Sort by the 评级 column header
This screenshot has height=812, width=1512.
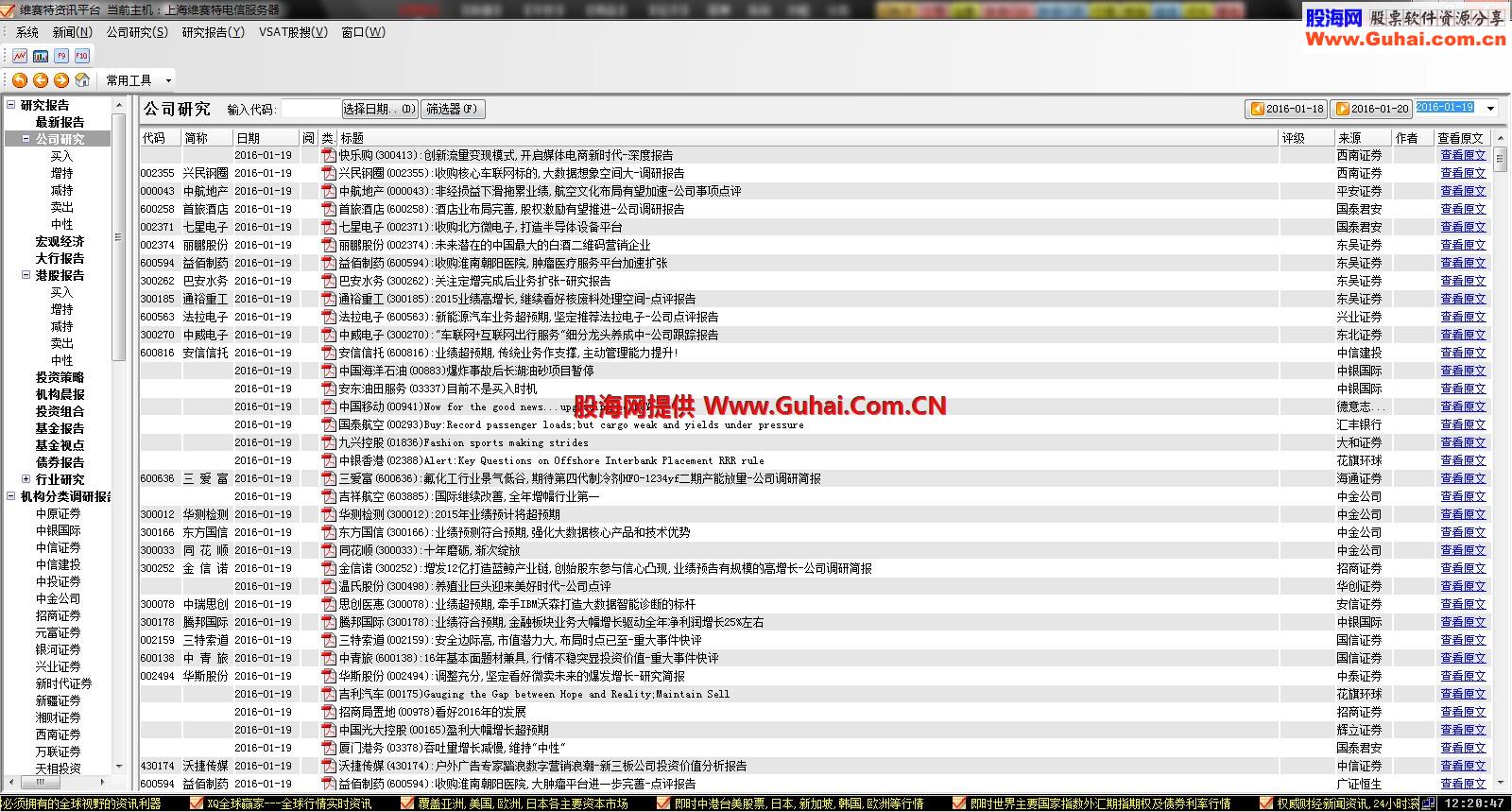tap(1305, 138)
